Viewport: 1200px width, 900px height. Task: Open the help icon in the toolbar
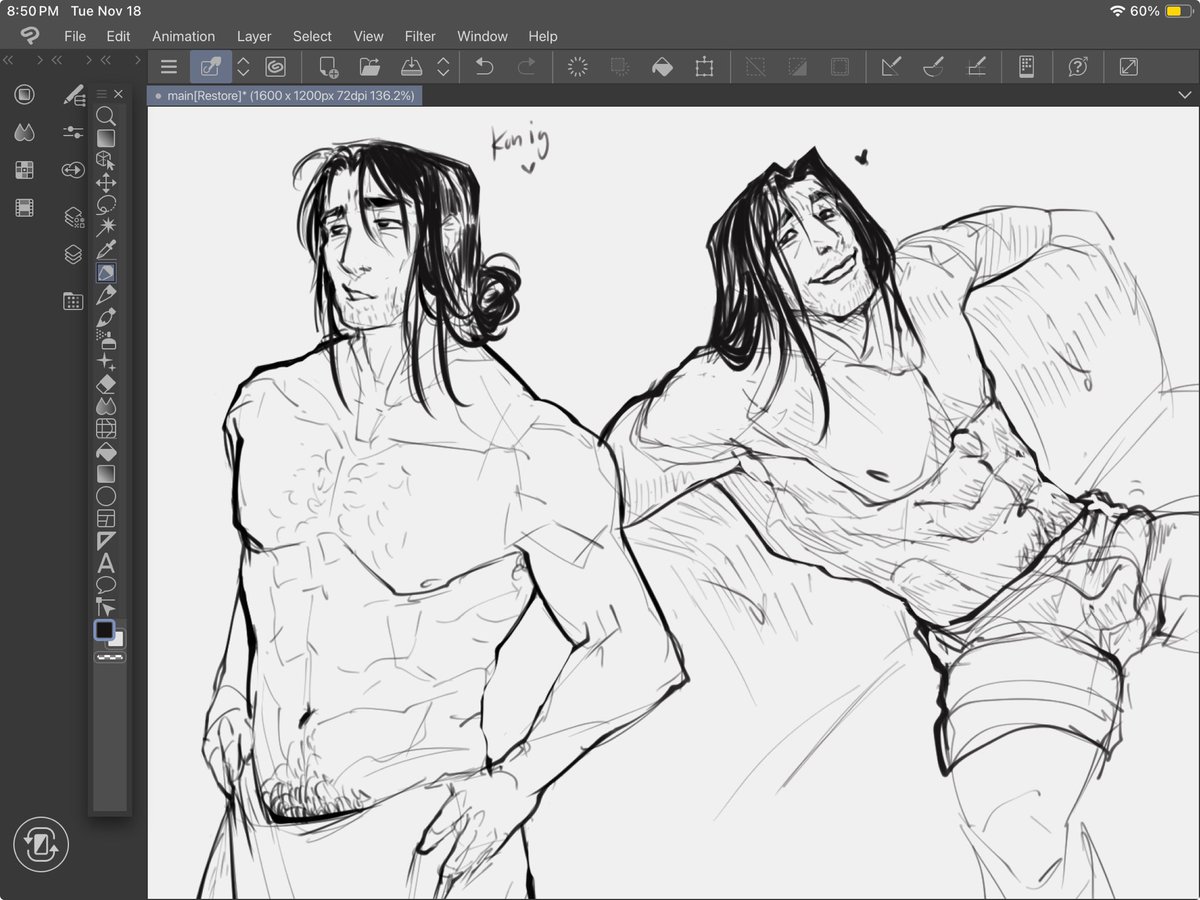pos(1077,66)
